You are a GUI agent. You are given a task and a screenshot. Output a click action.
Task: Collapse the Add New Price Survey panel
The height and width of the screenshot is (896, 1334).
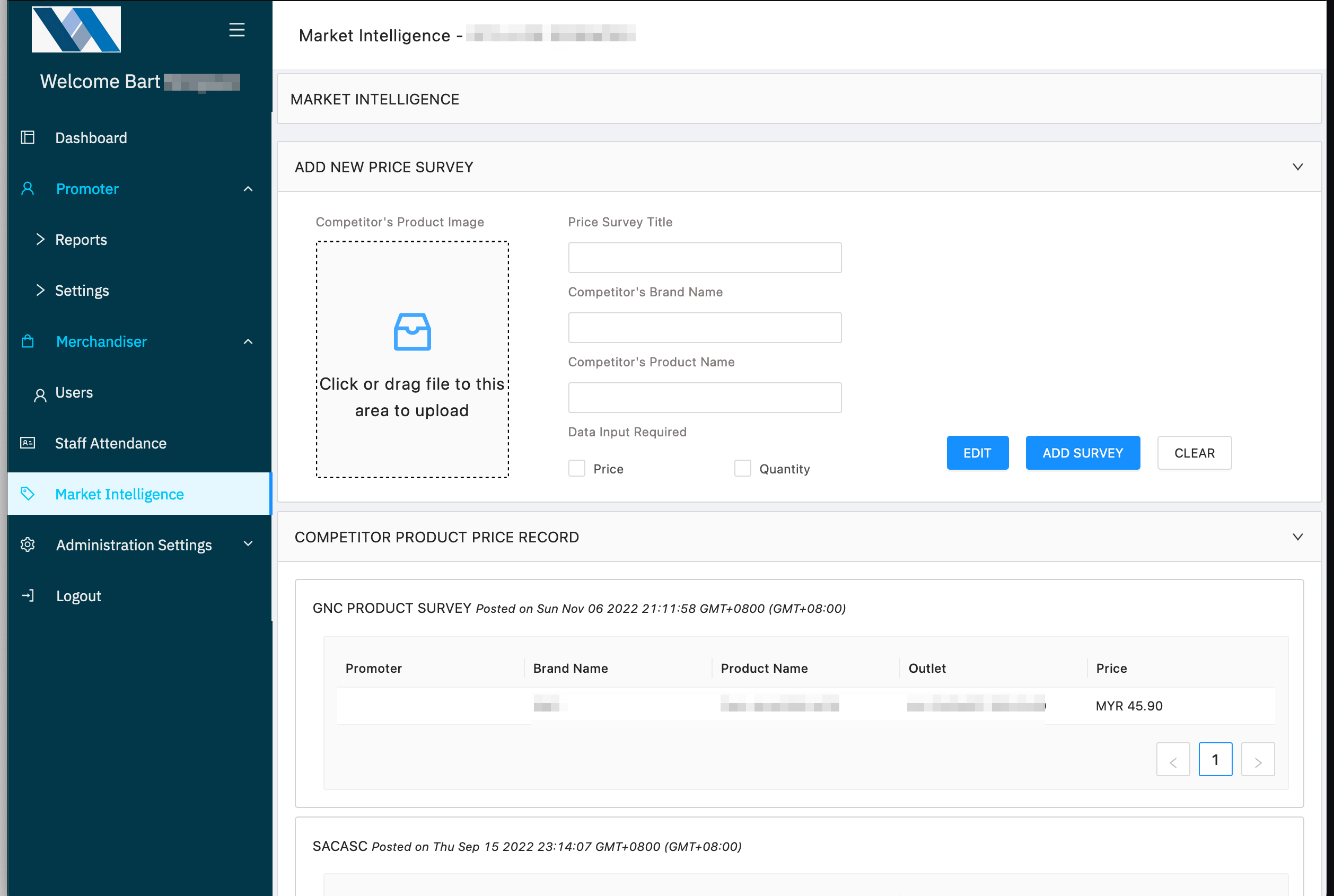[1297, 167]
